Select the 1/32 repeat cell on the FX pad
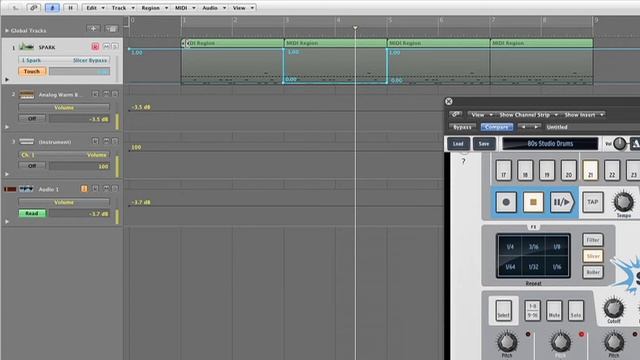Image resolution: width=640 pixels, height=360 pixels. click(533, 267)
